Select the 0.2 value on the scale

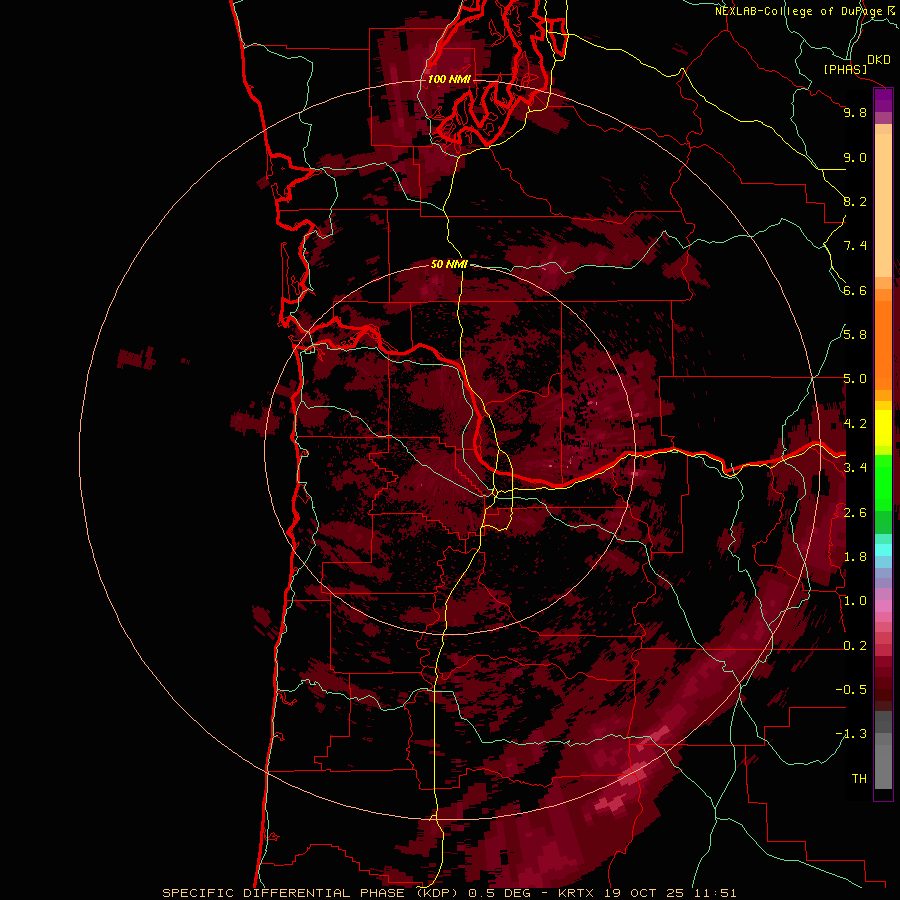point(855,646)
